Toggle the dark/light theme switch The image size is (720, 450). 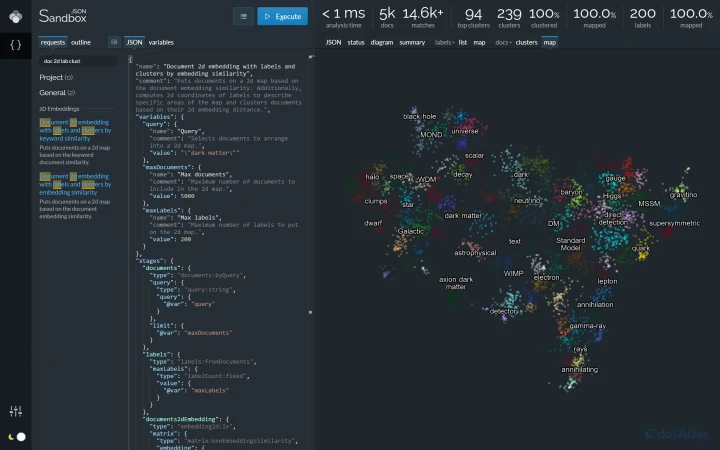pyautogui.click(x=17, y=437)
